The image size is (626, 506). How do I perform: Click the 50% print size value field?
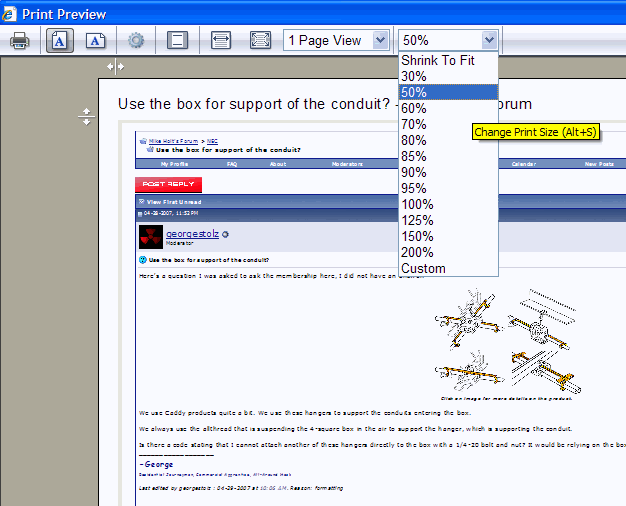click(440, 40)
